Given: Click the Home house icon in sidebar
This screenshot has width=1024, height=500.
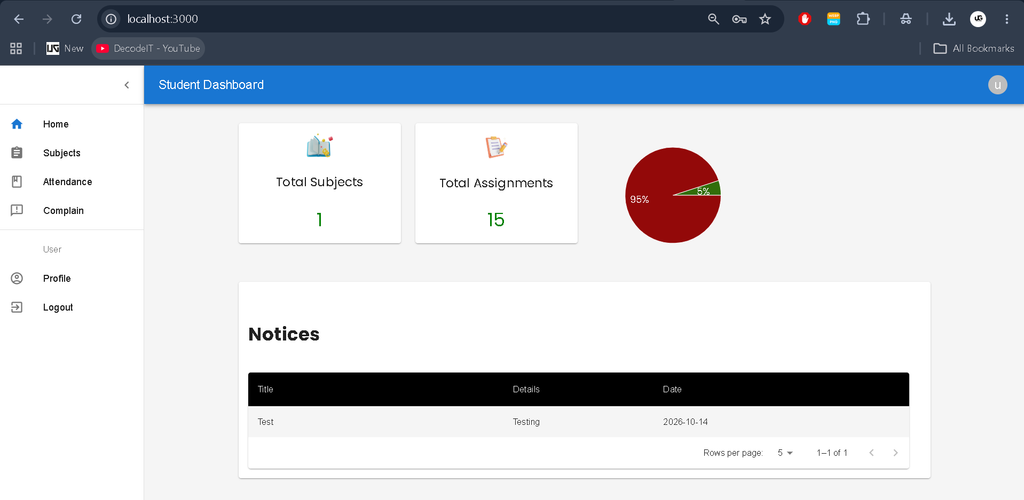Looking at the screenshot, I should (x=17, y=124).
